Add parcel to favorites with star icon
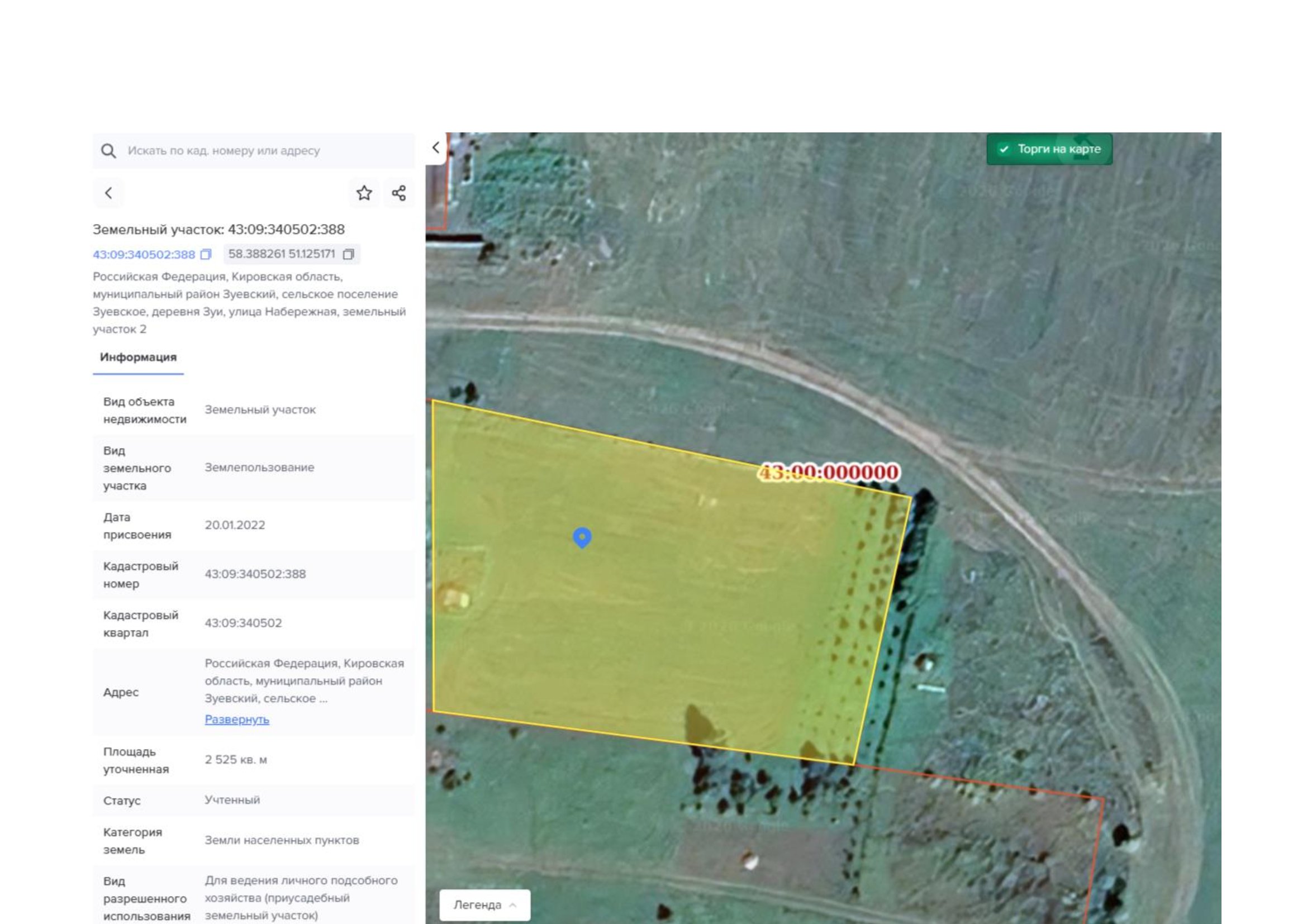 [364, 193]
